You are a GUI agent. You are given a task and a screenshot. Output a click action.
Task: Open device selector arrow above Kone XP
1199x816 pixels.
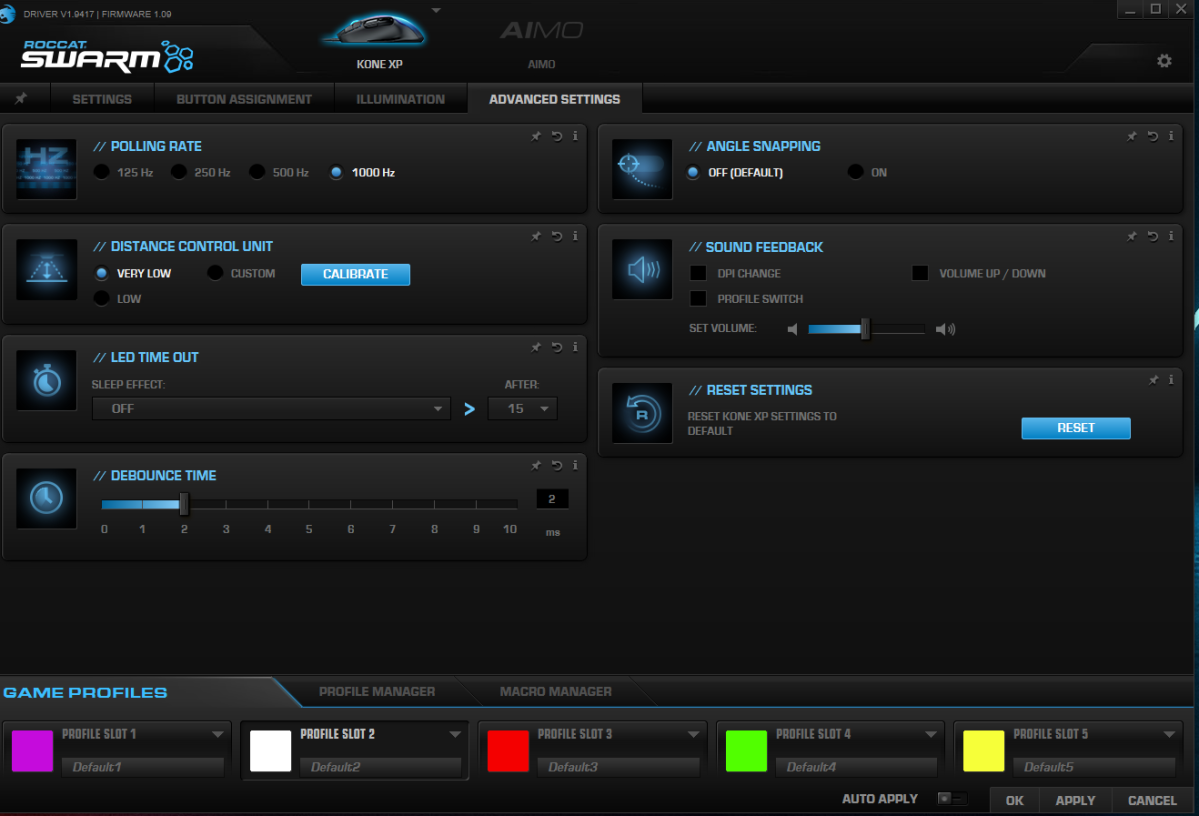[436, 11]
